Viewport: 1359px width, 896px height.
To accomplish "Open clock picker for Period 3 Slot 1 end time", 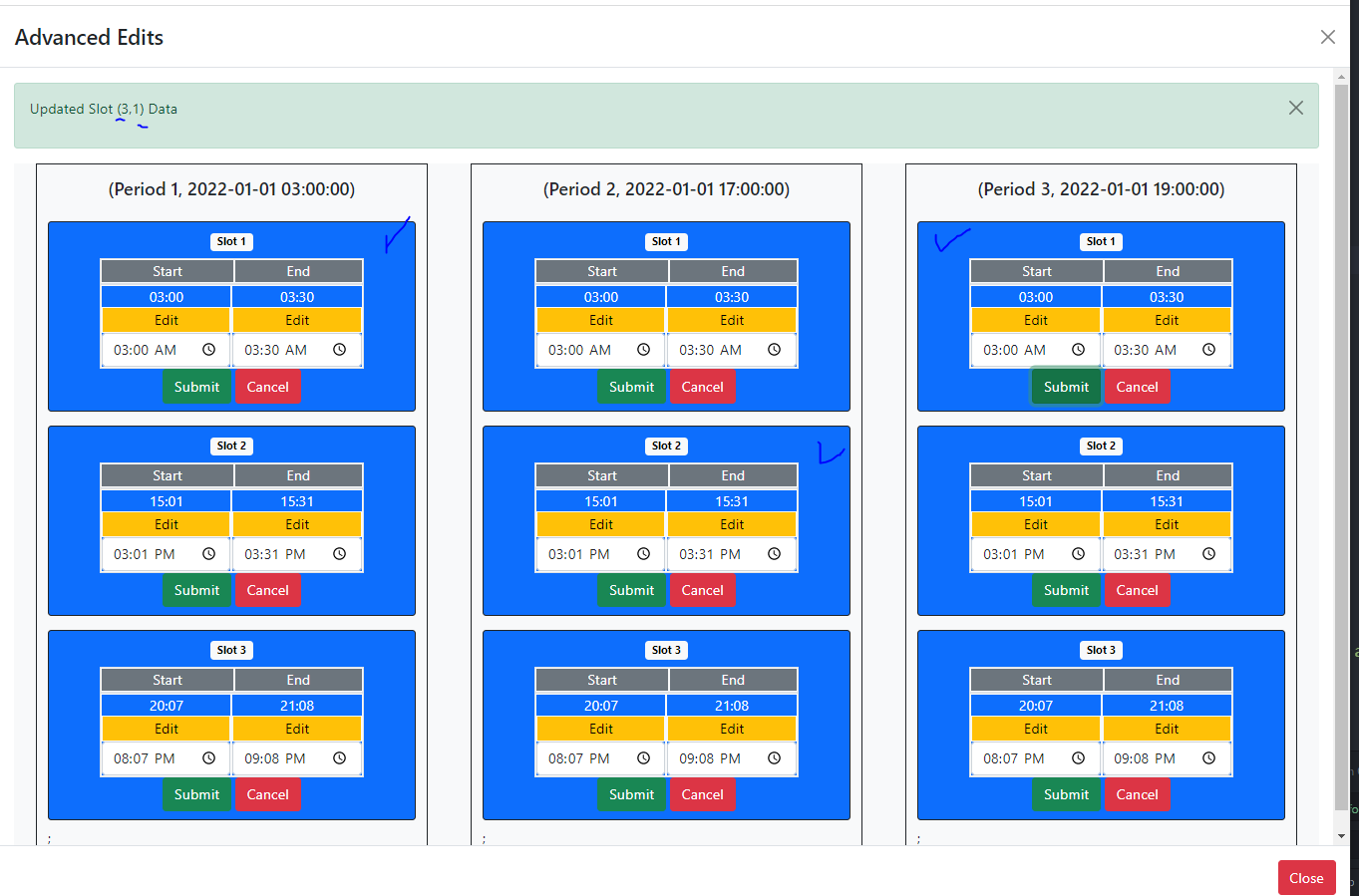I will point(1208,350).
